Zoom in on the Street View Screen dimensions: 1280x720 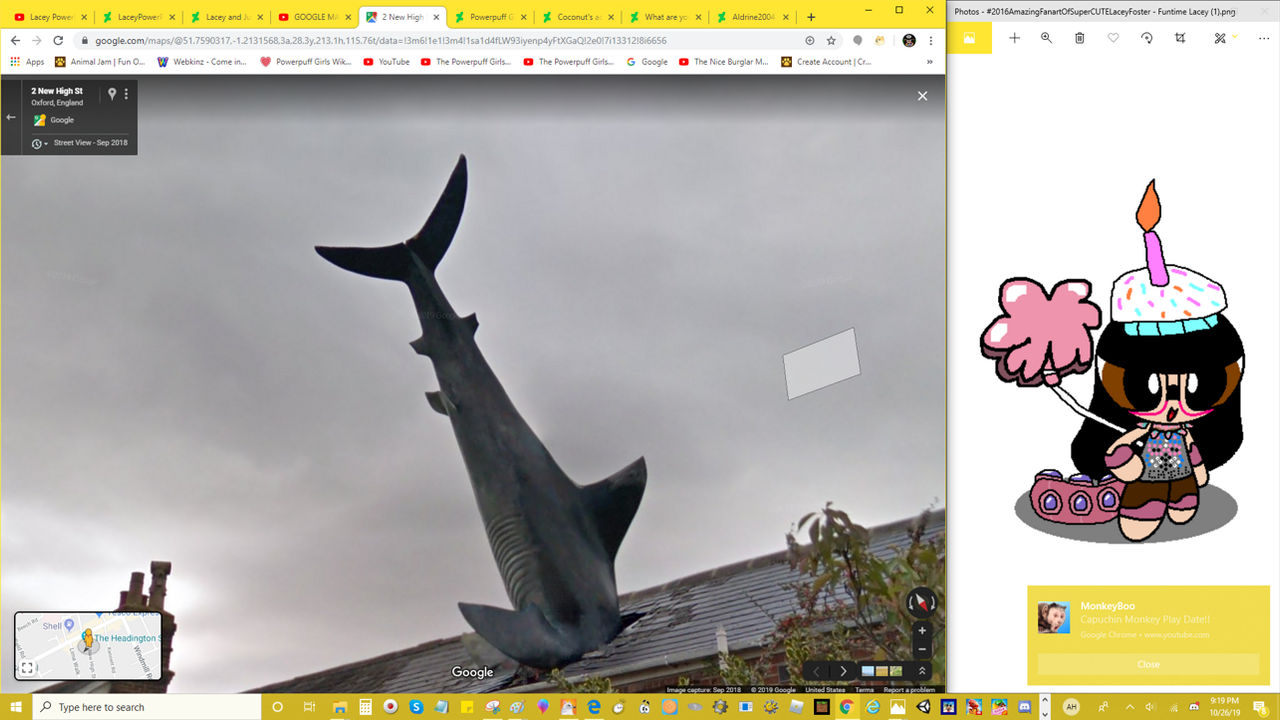[x=922, y=631]
